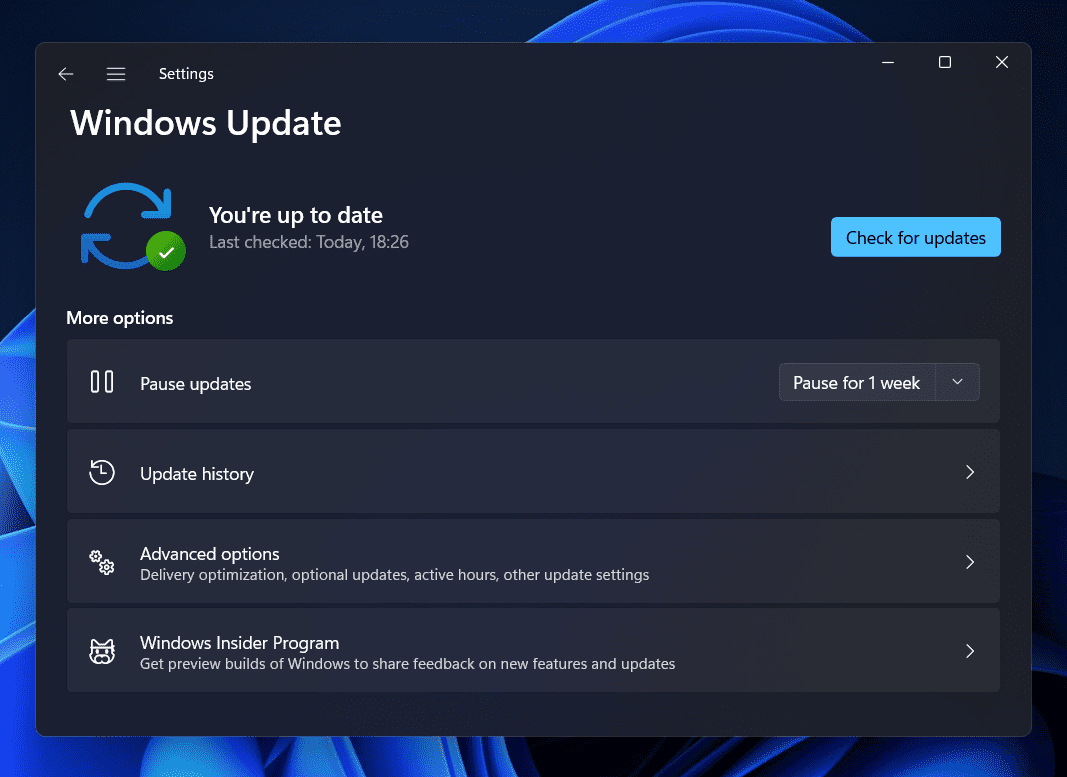Click the green checkmark status badge

[x=166, y=252]
